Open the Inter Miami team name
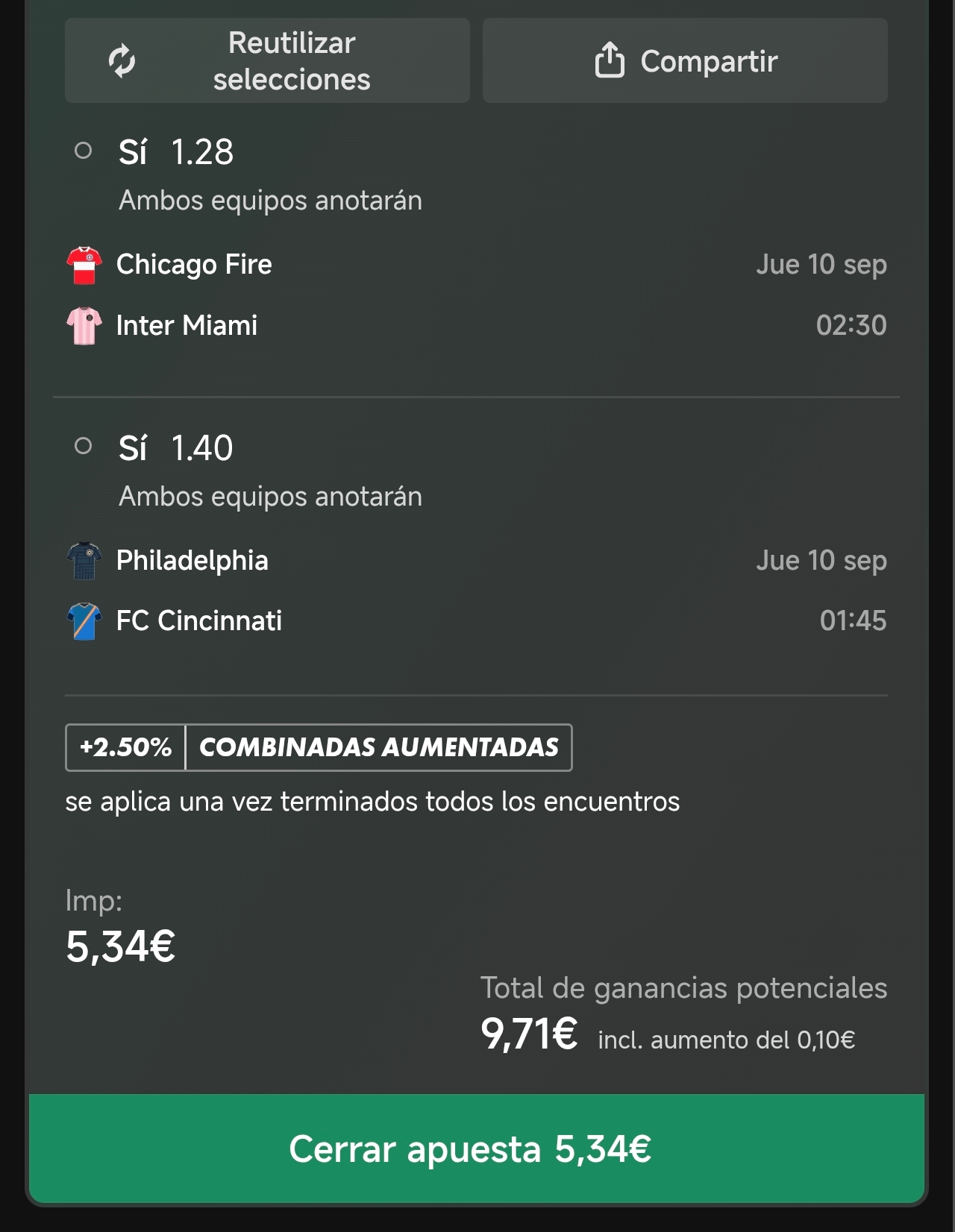Viewport: 955px width, 1232px height. 187,326
